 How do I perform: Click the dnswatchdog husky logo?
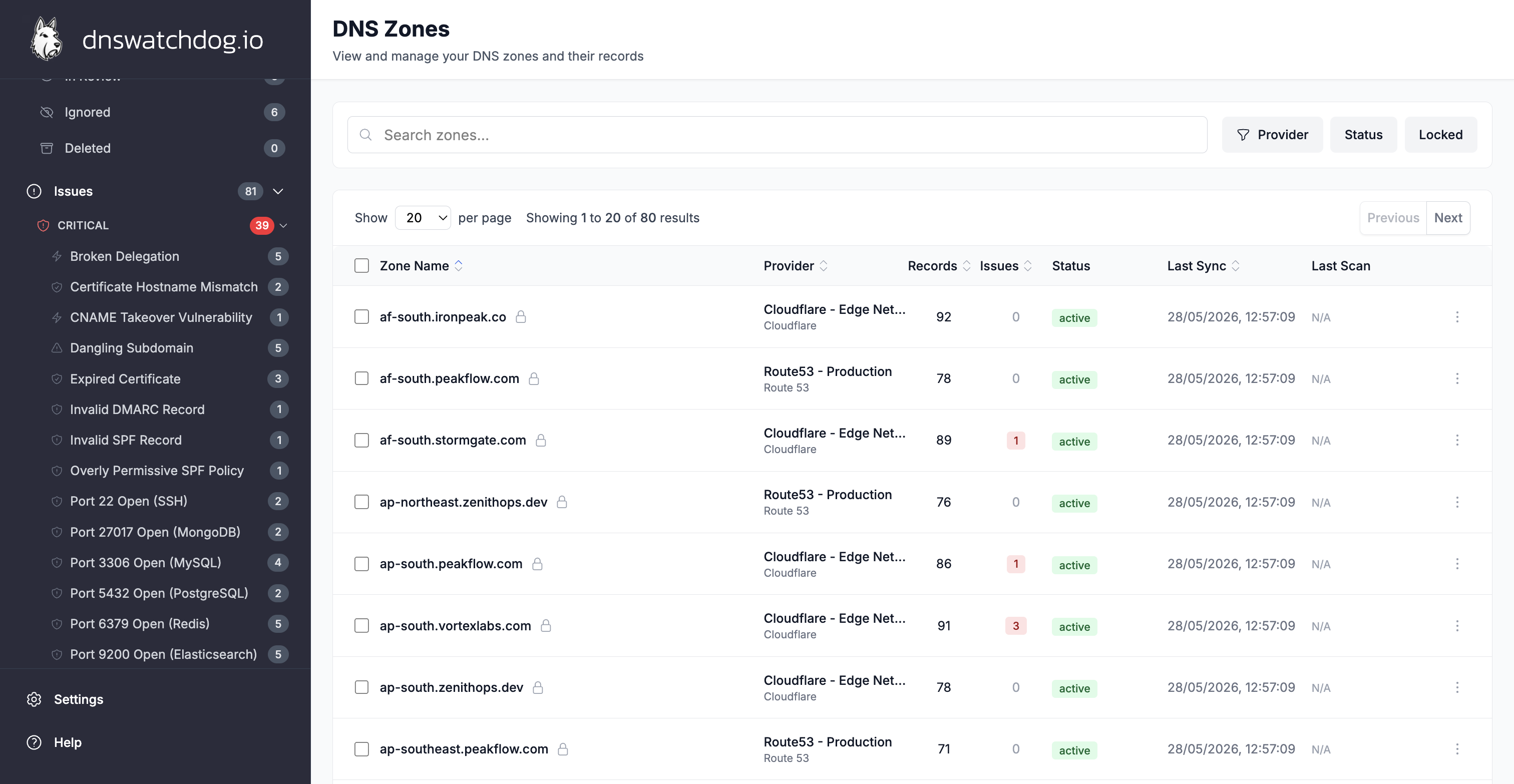[x=47, y=39]
